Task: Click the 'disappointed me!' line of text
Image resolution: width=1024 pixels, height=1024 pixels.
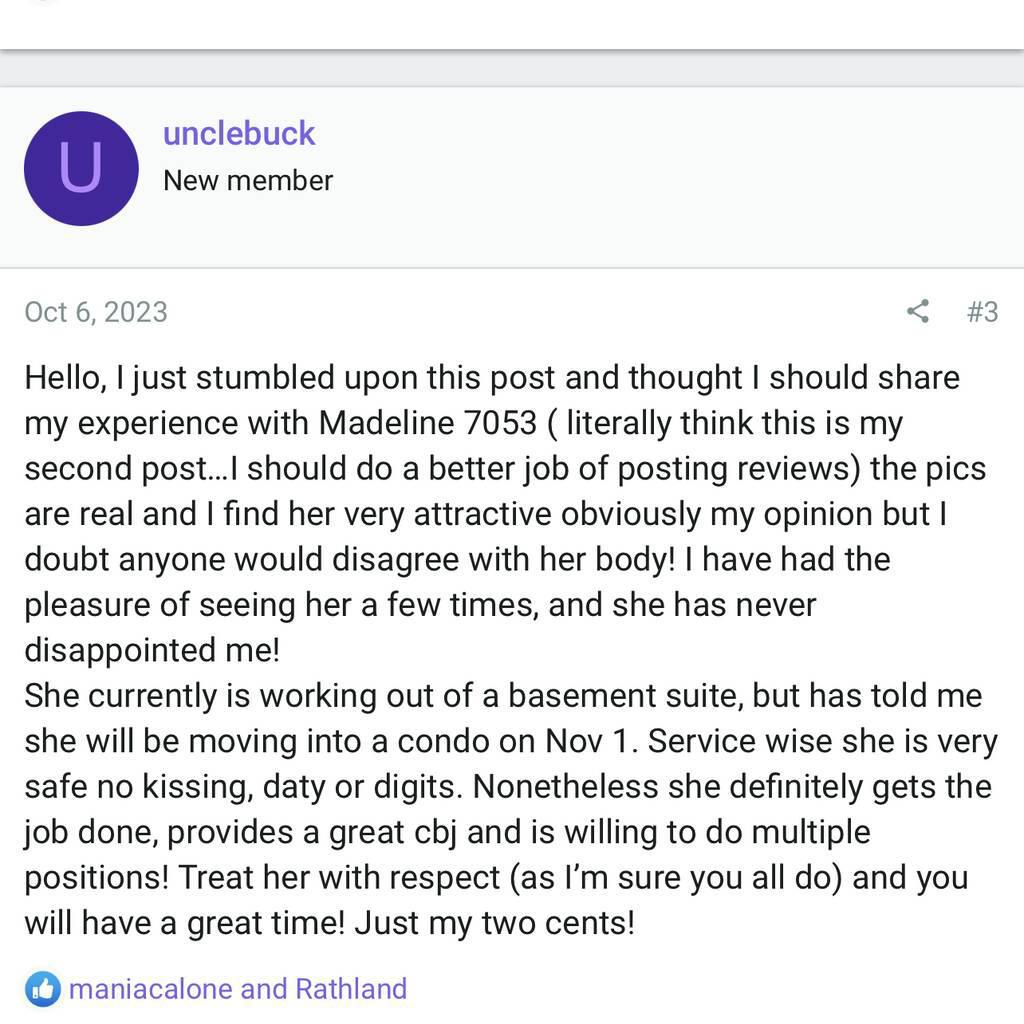Action: (x=152, y=650)
